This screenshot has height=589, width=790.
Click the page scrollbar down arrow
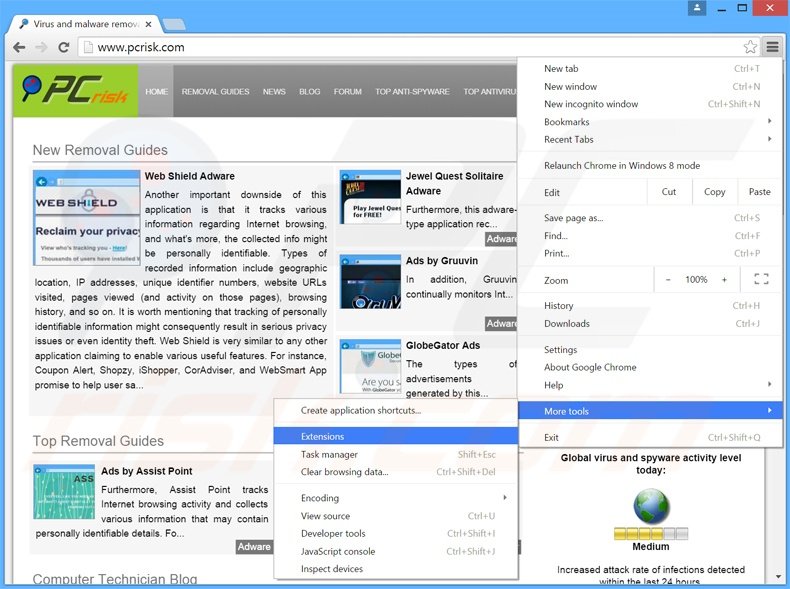coord(779,576)
